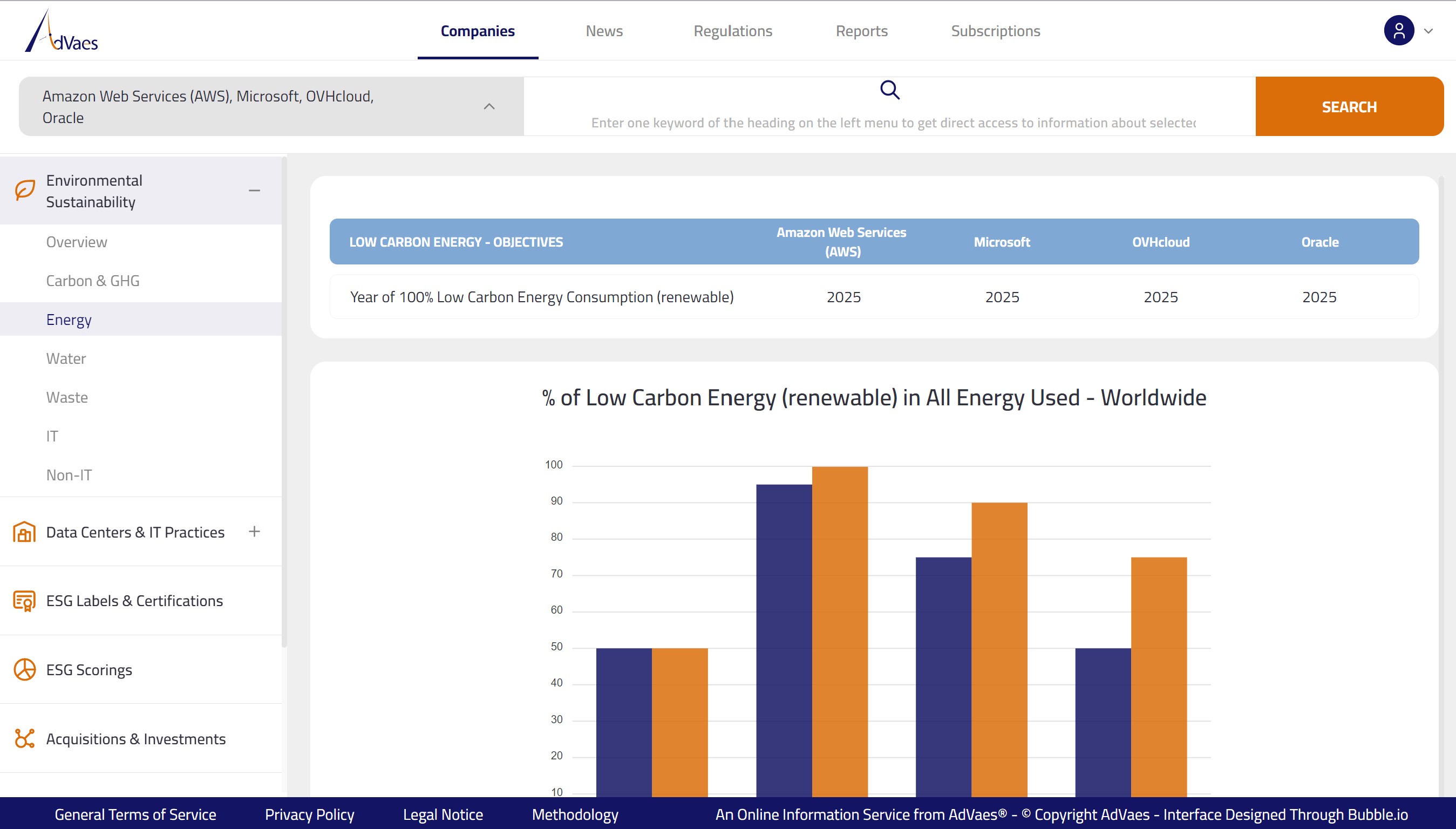The height and width of the screenshot is (829, 1456).
Task: Click the magnifying glass search icon
Action: [890, 90]
